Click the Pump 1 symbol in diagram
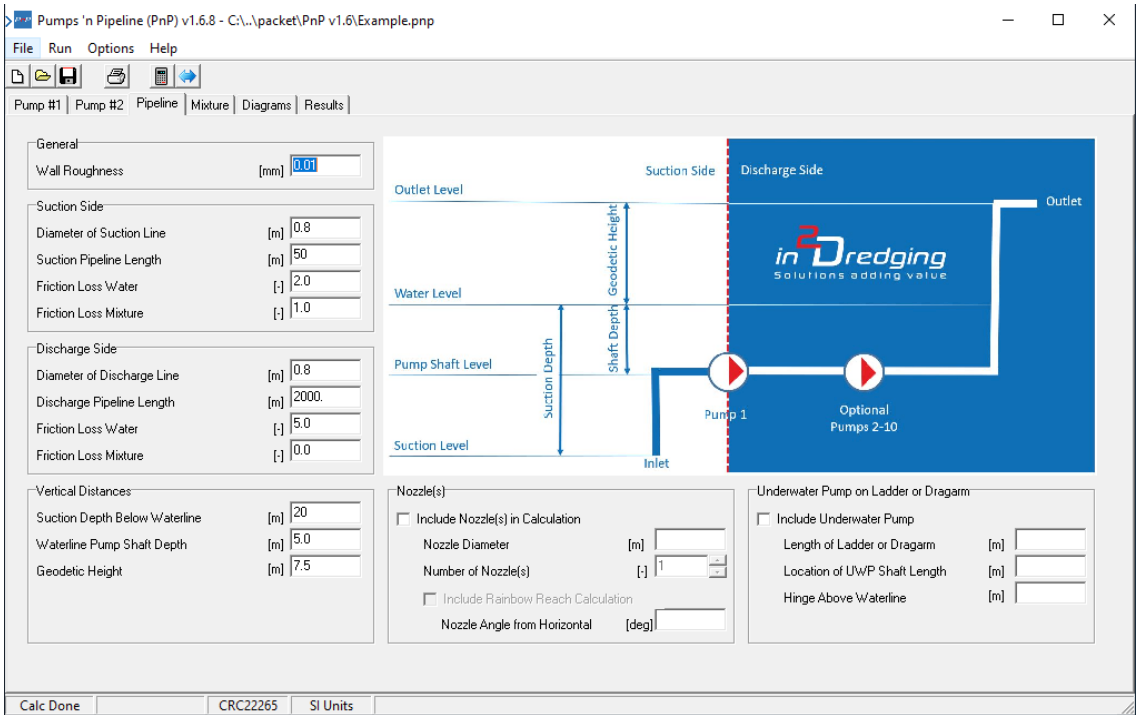 pos(729,371)
